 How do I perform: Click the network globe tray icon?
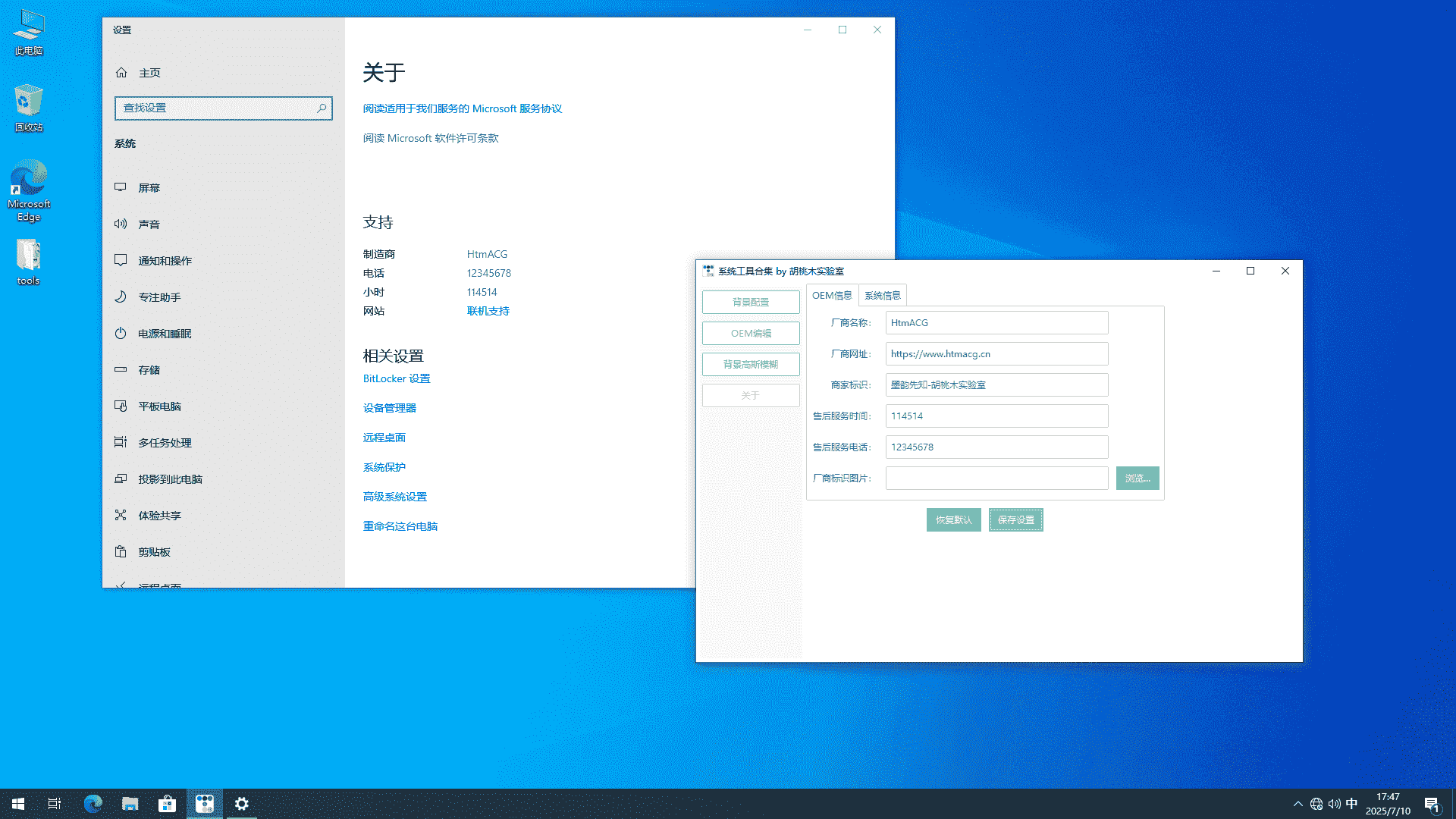[1316, 804]
